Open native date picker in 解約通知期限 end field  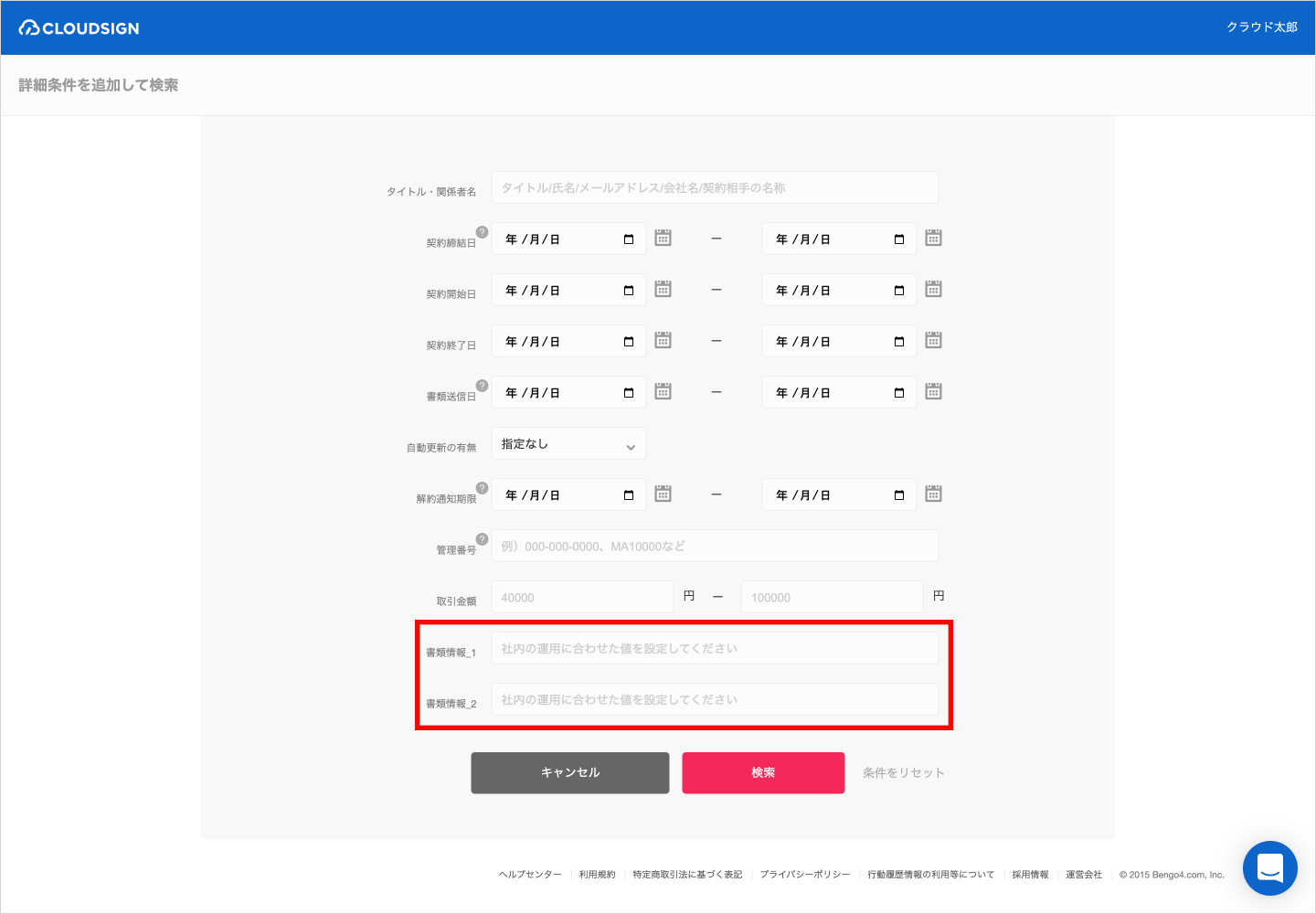click(x=899, y=495)
